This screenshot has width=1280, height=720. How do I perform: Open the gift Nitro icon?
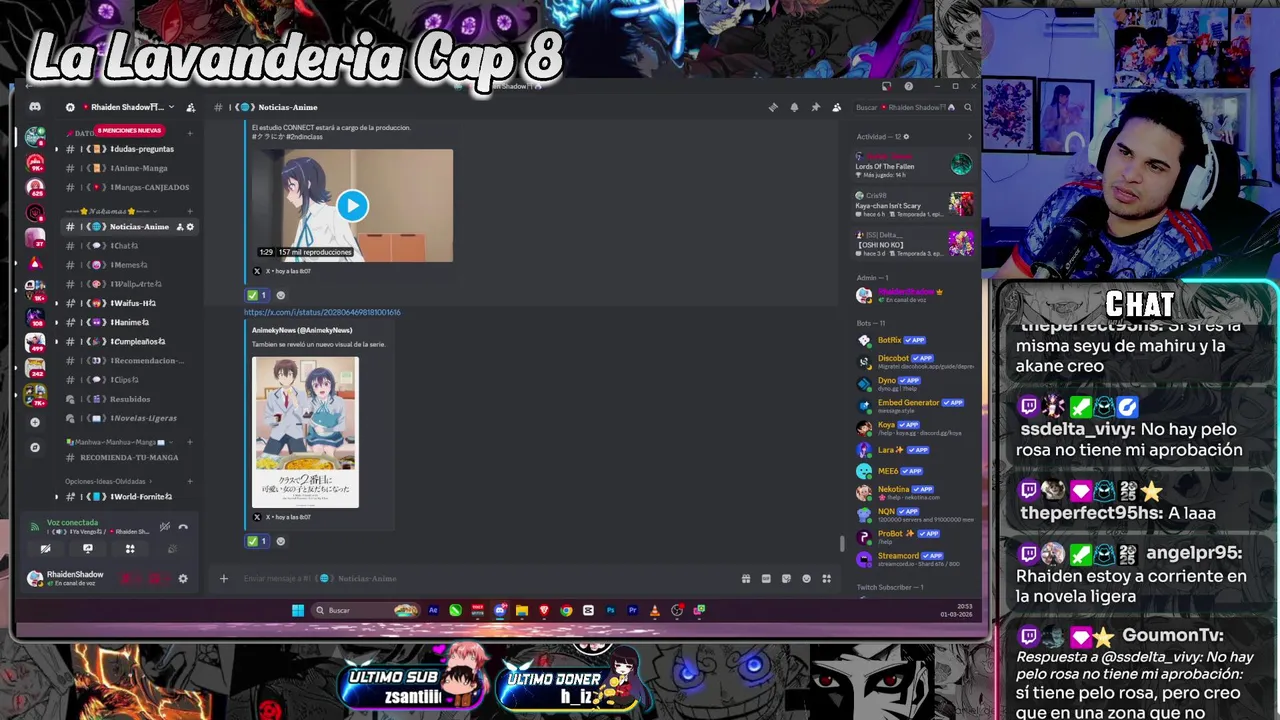point(746,578)
